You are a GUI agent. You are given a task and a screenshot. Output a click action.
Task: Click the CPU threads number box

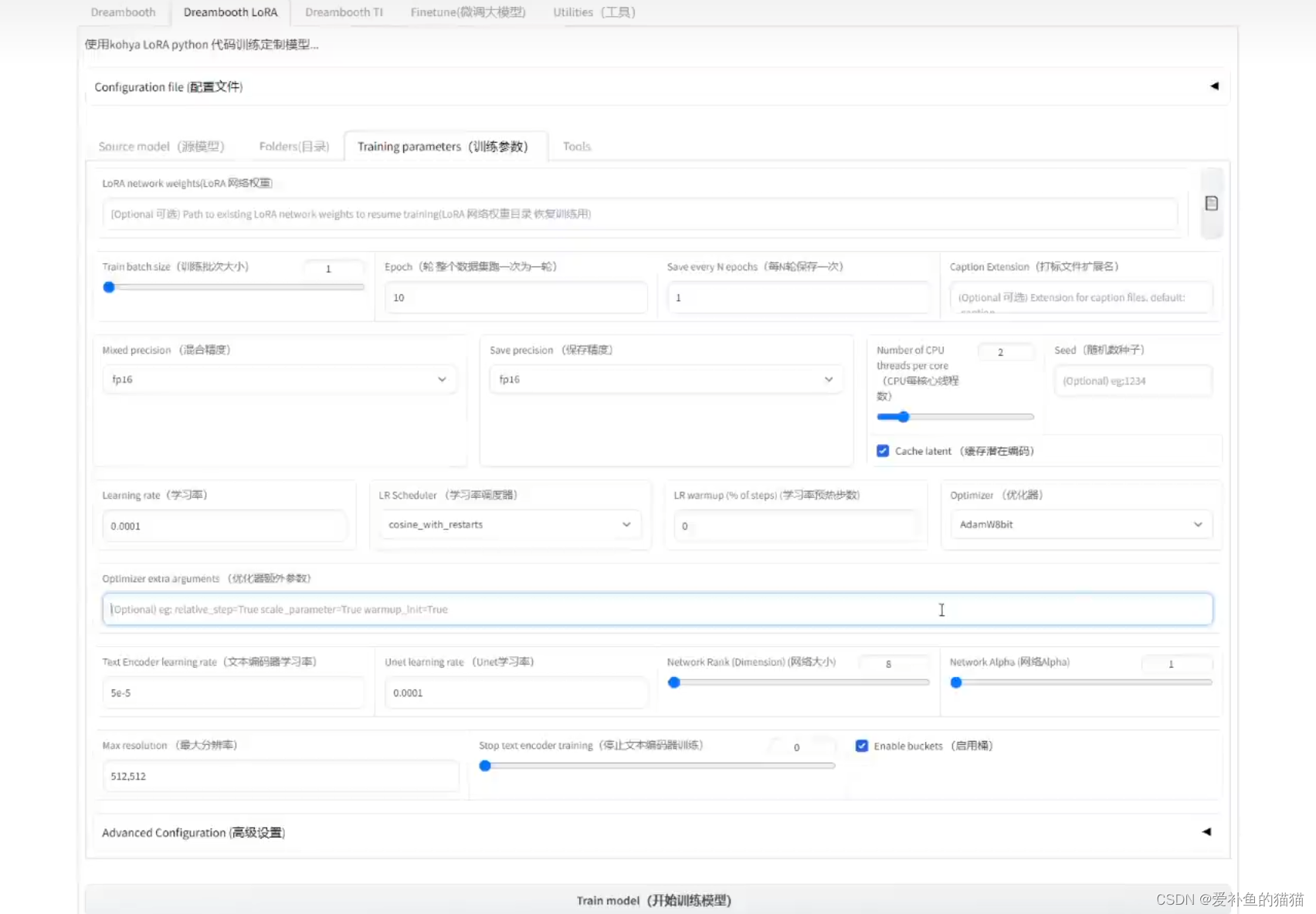pos(1005,352)
